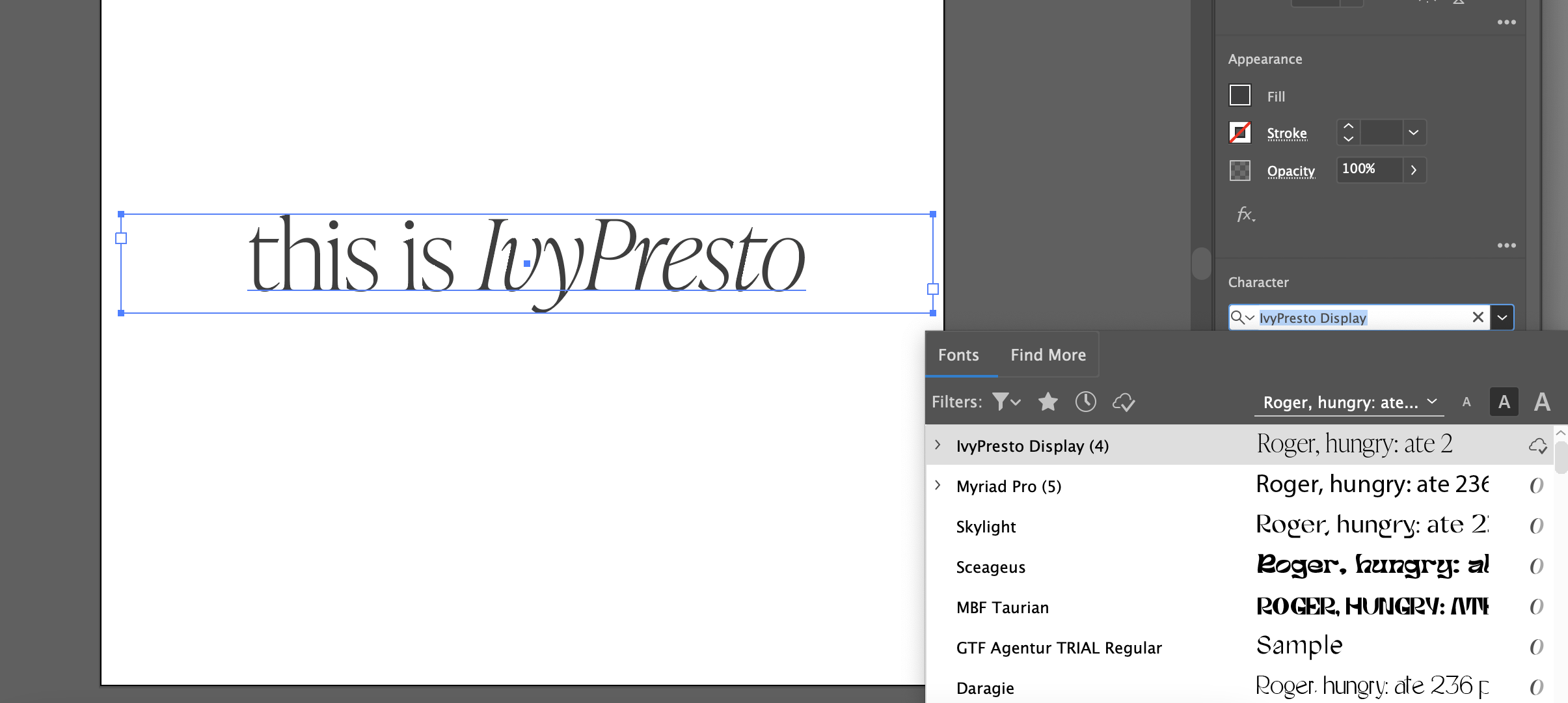Viewport: 1568px width, 703px height.
Task: Click the Fill color swatch
Action: tap(1239, 96)
